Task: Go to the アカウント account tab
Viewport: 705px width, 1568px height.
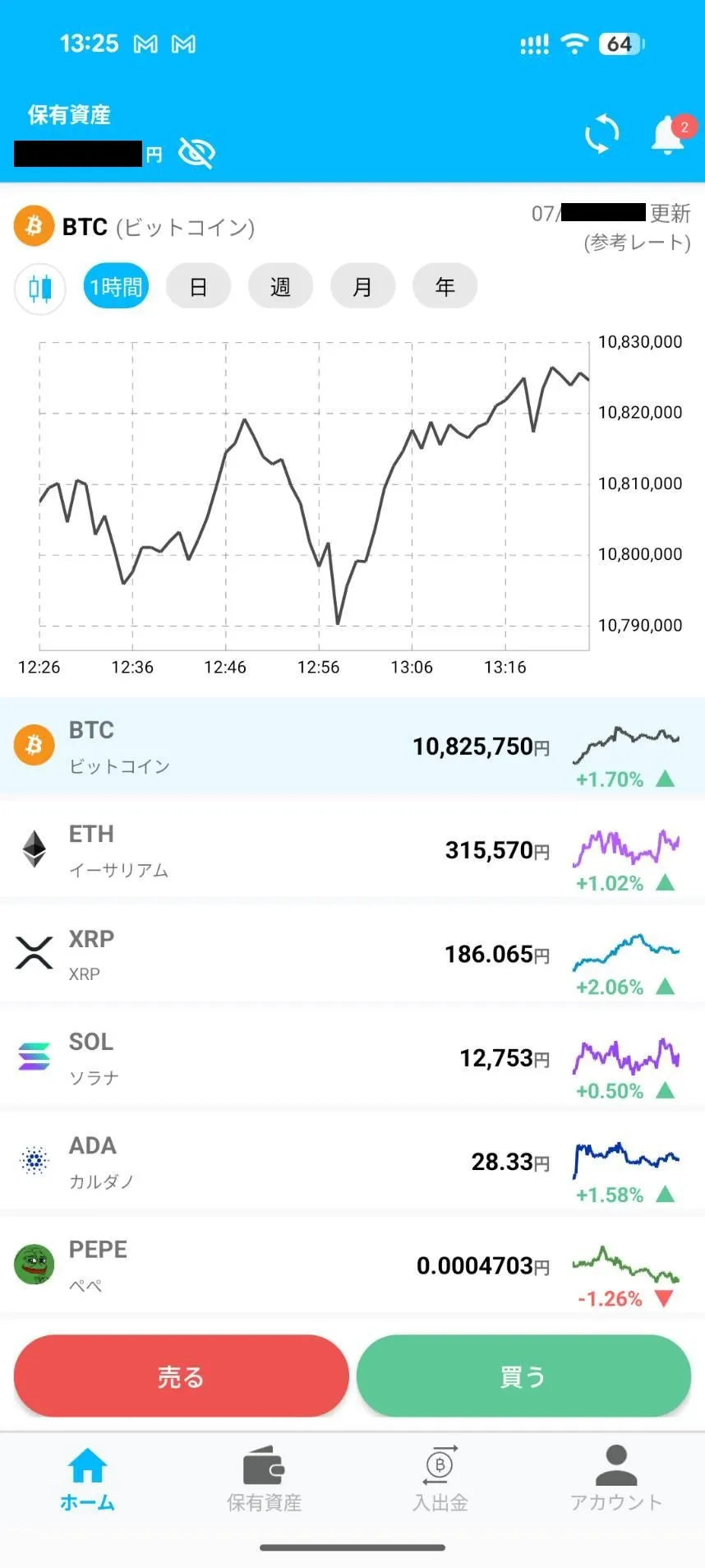Action: [x=616, y=1479]
